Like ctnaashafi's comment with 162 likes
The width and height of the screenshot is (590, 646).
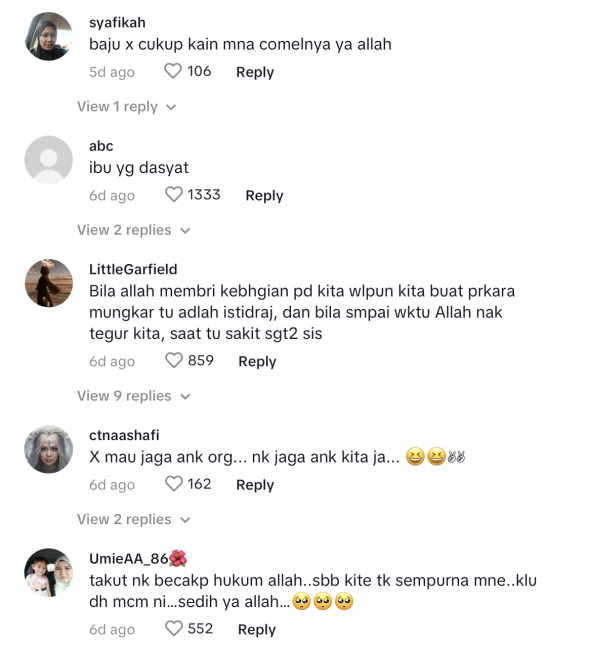tap(173, 484)
